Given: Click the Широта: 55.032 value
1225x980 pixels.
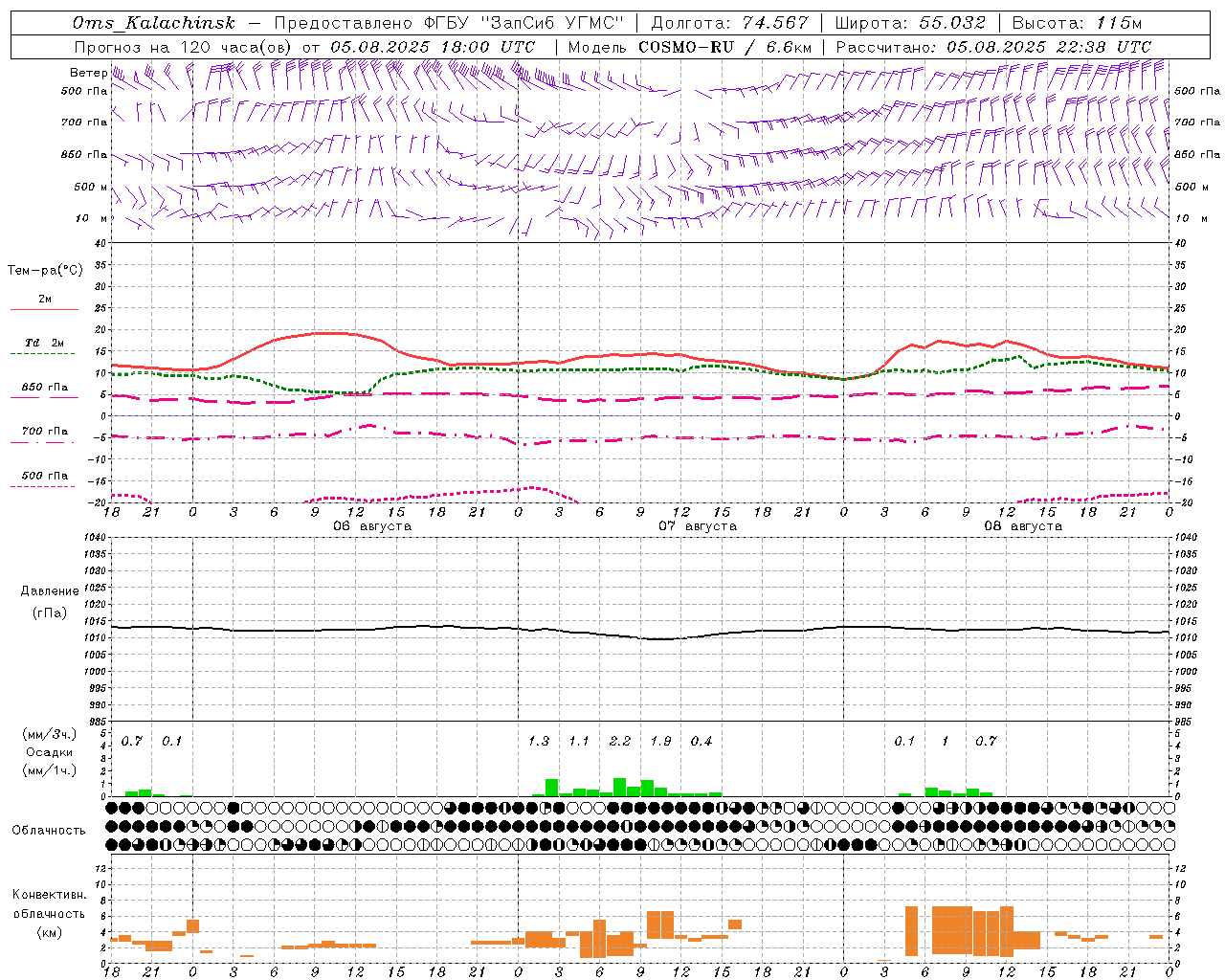Looking at the screenshot, I should (x=910, y=23).
